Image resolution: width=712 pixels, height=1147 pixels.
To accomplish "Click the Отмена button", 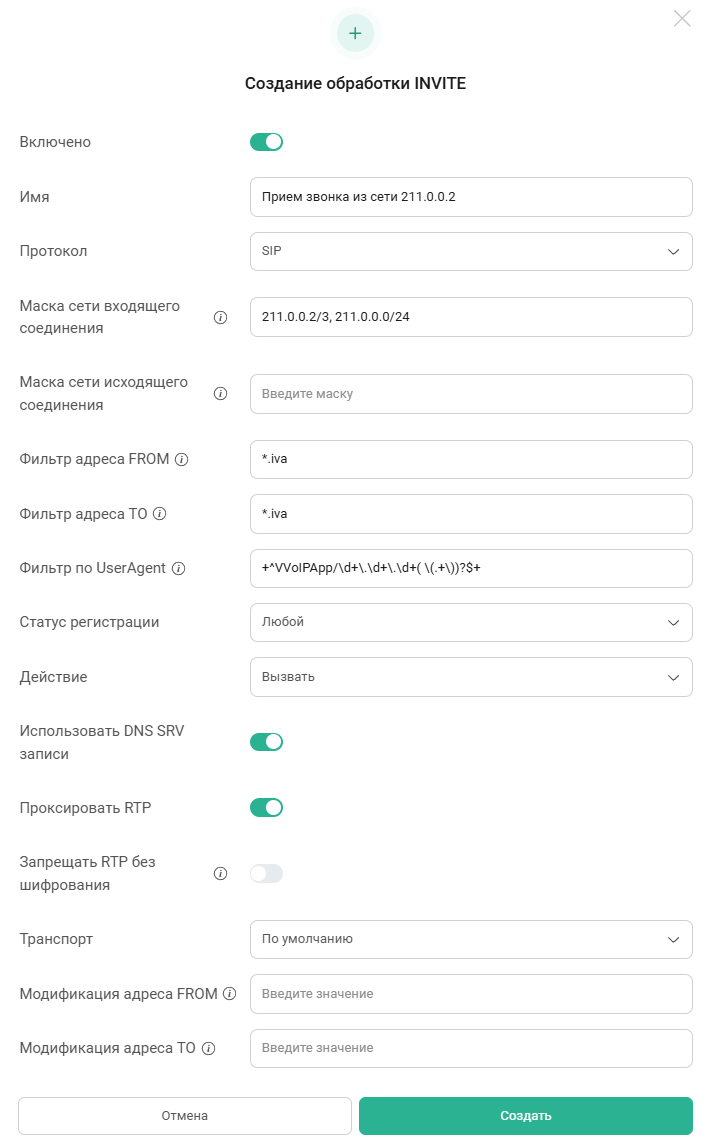I will coord(185,1116).
